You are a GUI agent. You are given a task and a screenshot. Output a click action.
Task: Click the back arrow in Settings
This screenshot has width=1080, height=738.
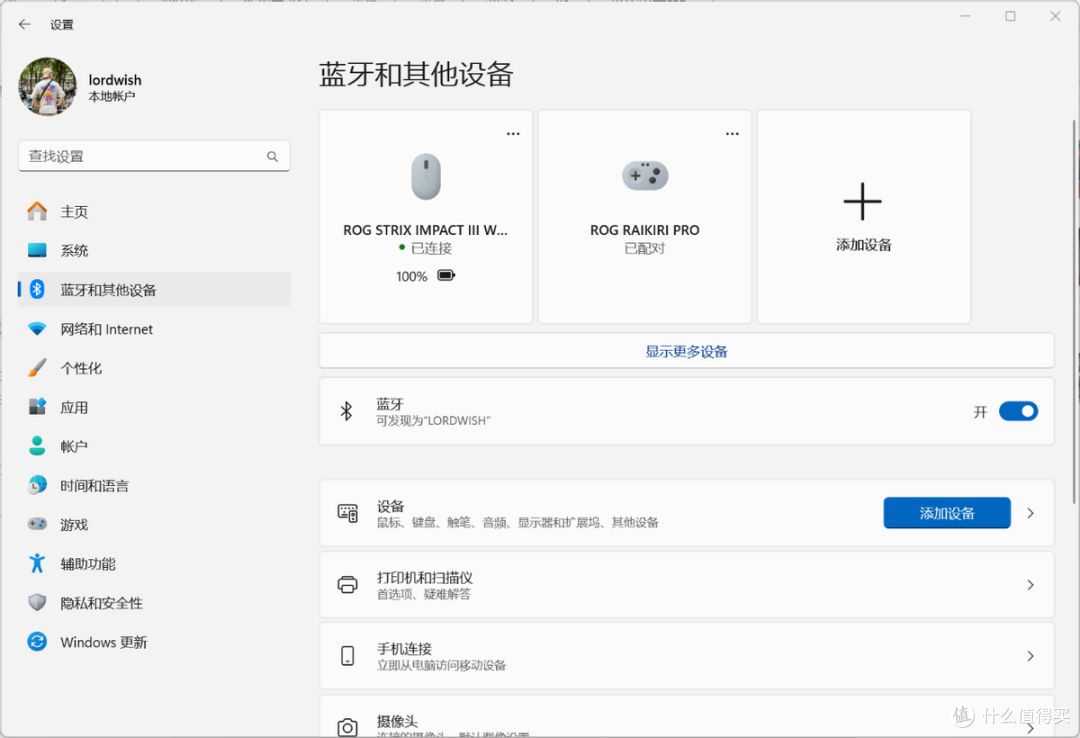pos(25,24)
